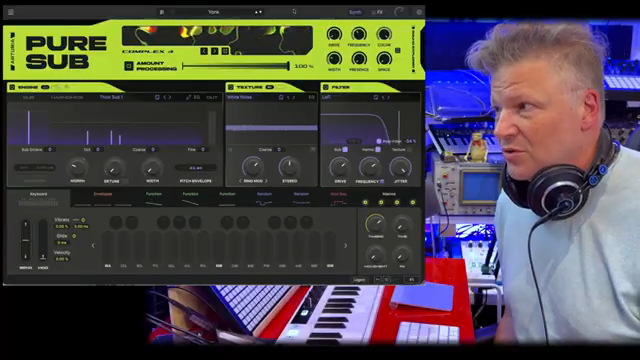Image resolution: width=640 pixels, height=360 pixels.
Task: Turn the Drive knob in the header
Action: [334, 34]
